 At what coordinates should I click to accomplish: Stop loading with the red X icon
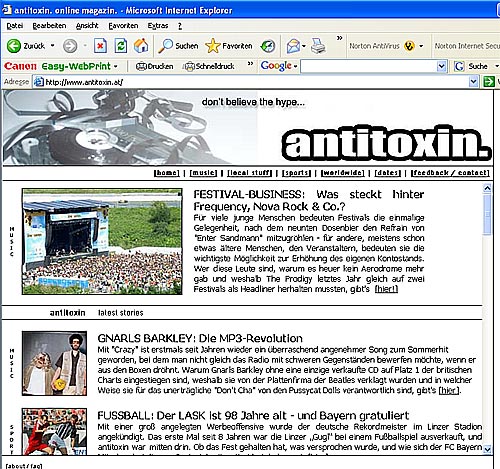[100, 46]
